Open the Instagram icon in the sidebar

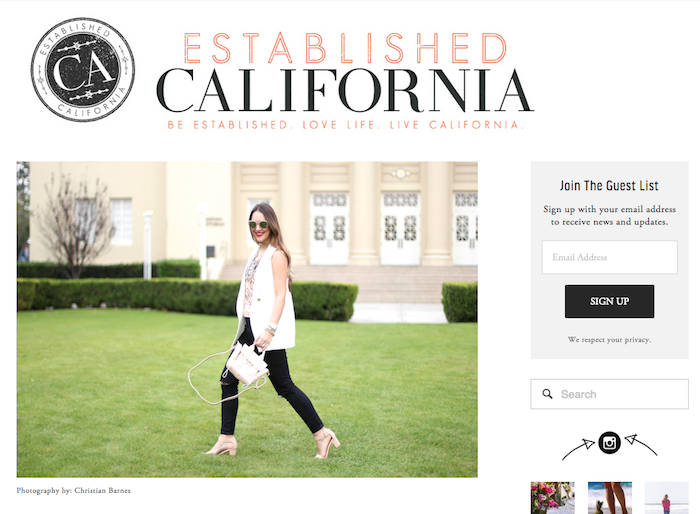609,443
